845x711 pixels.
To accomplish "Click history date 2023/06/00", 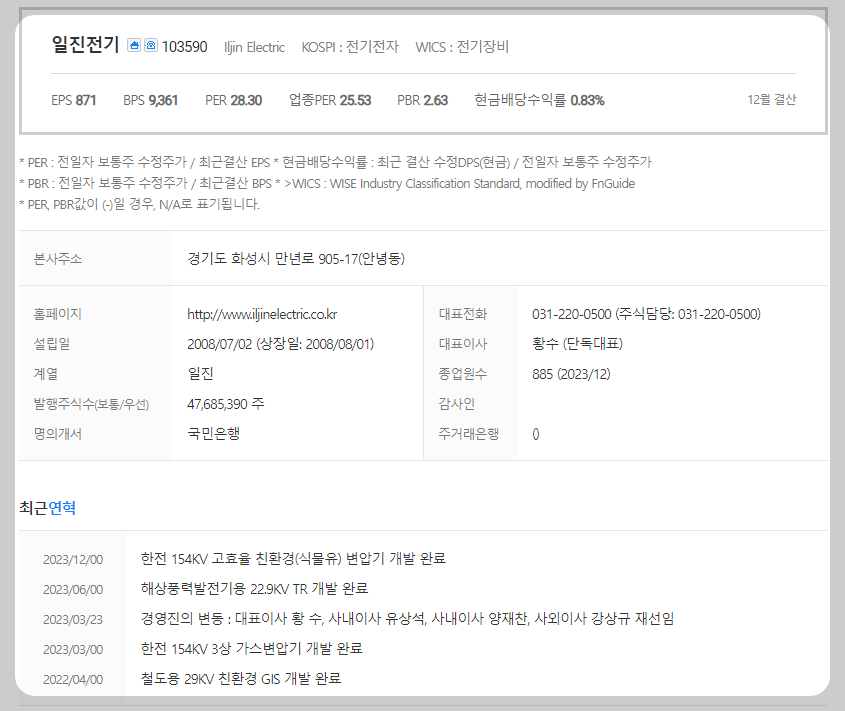I will 73,590.
